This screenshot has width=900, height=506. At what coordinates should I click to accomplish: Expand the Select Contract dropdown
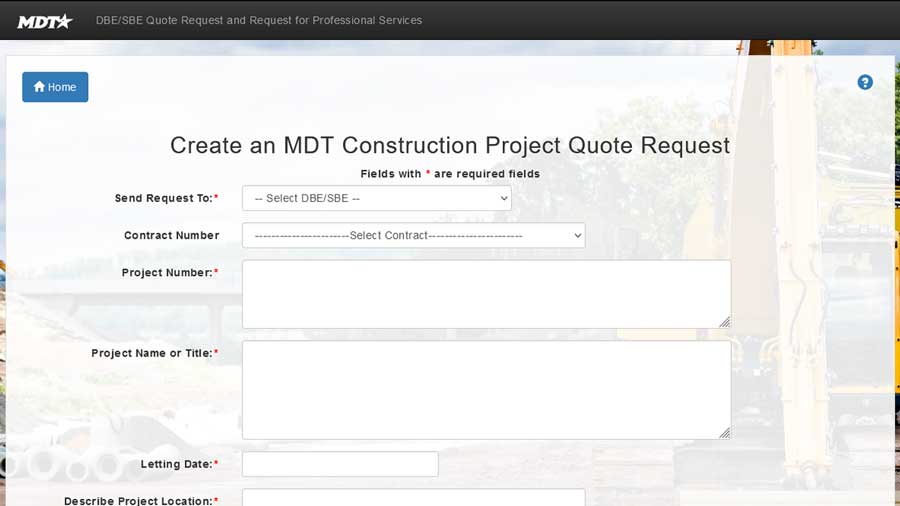click(413, 236)
